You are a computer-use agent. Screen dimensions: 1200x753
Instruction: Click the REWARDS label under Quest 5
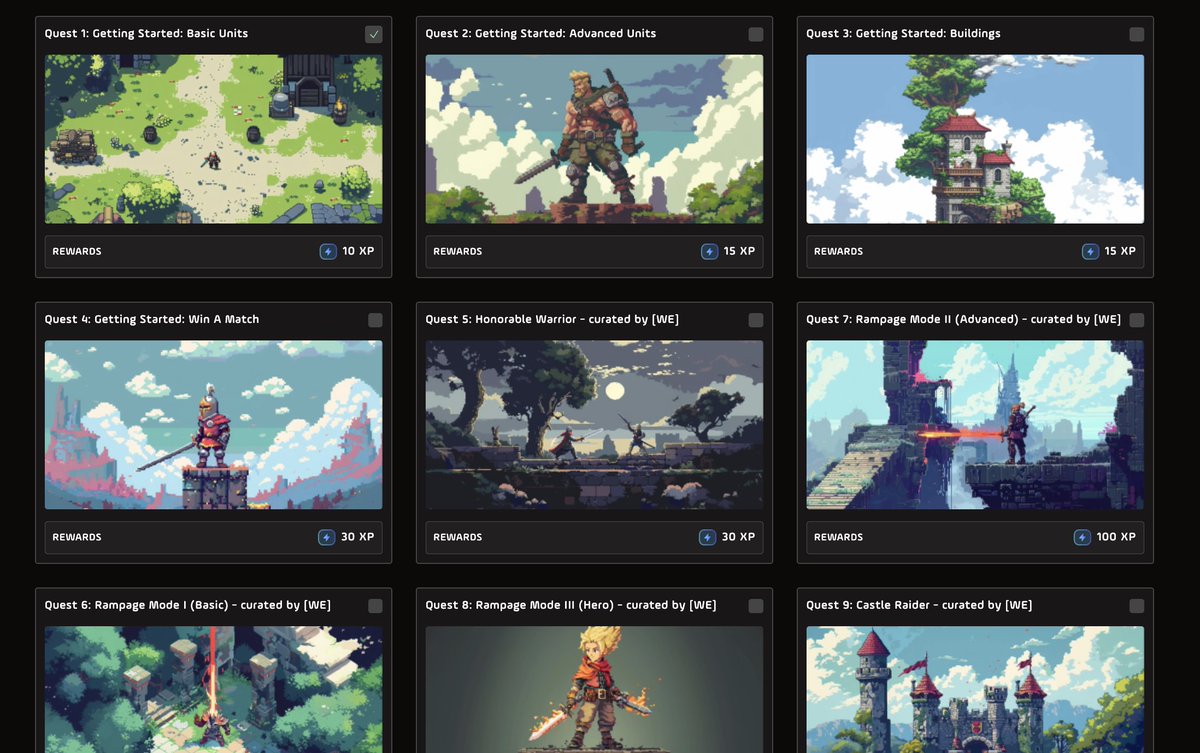[458, 538]
